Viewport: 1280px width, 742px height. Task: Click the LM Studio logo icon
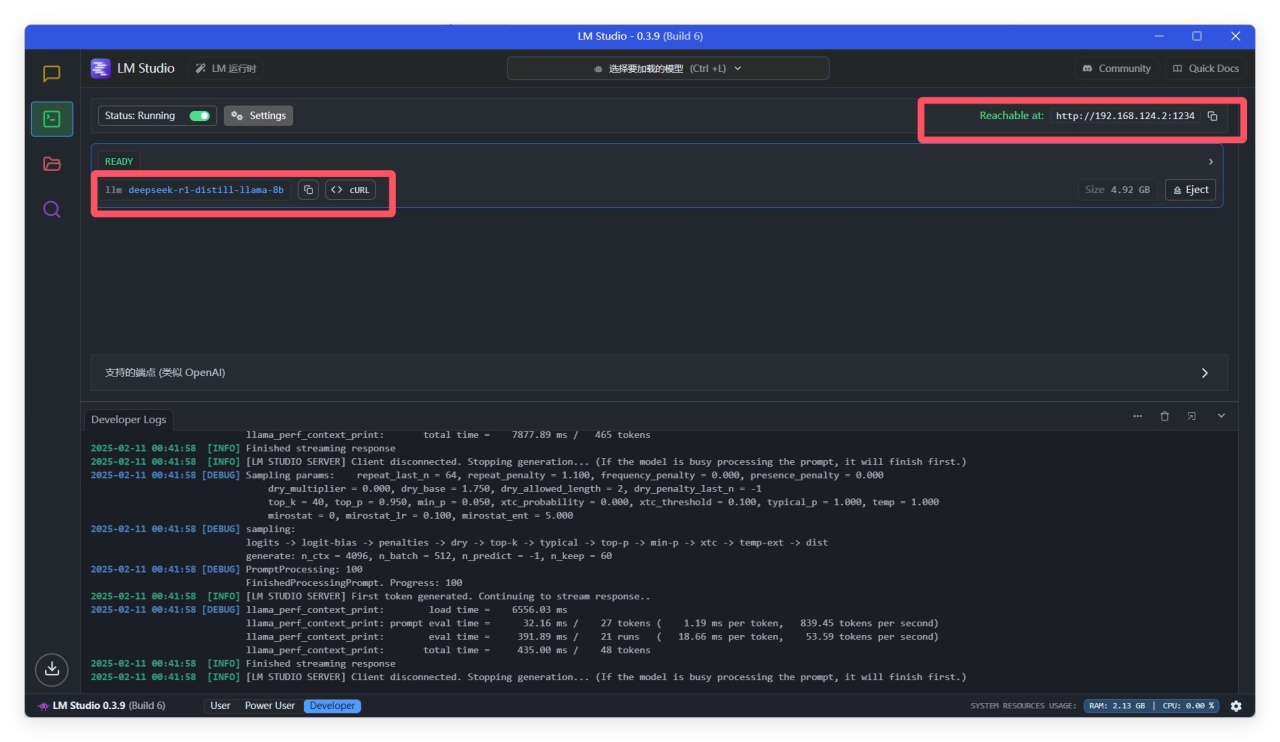coord(100,68)
